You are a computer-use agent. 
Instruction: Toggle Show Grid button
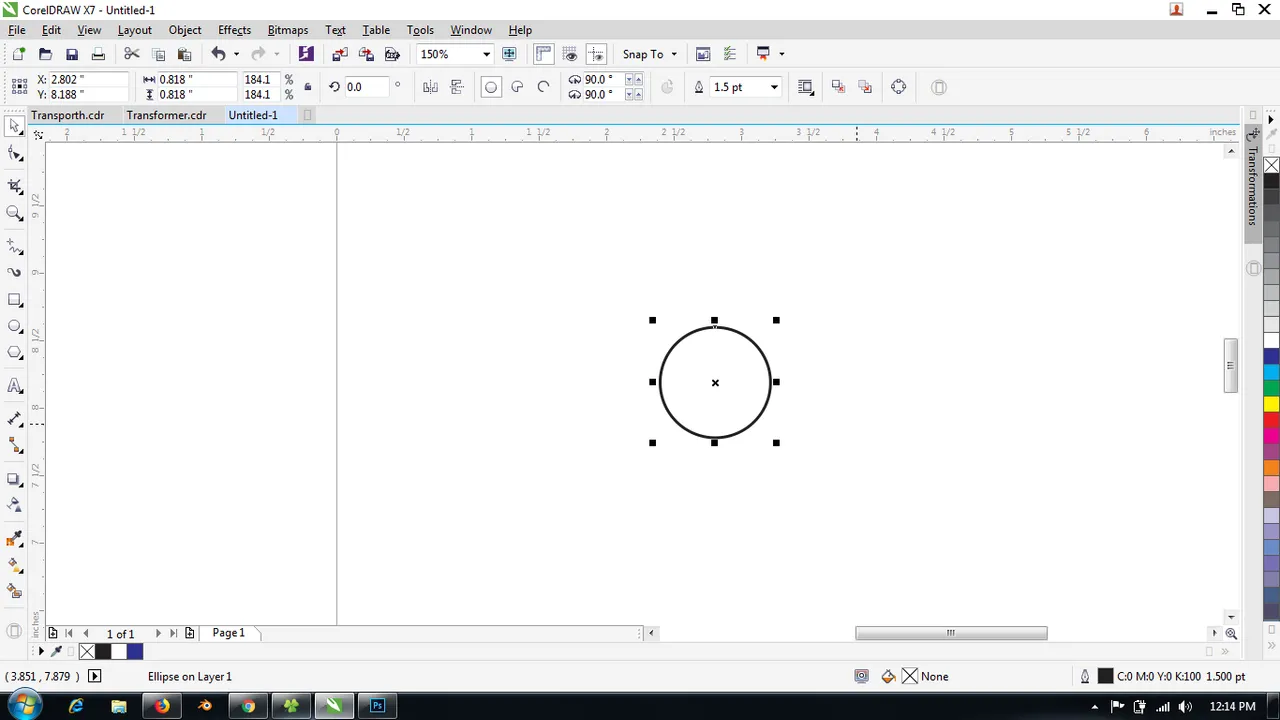click(x=570, y=54)
